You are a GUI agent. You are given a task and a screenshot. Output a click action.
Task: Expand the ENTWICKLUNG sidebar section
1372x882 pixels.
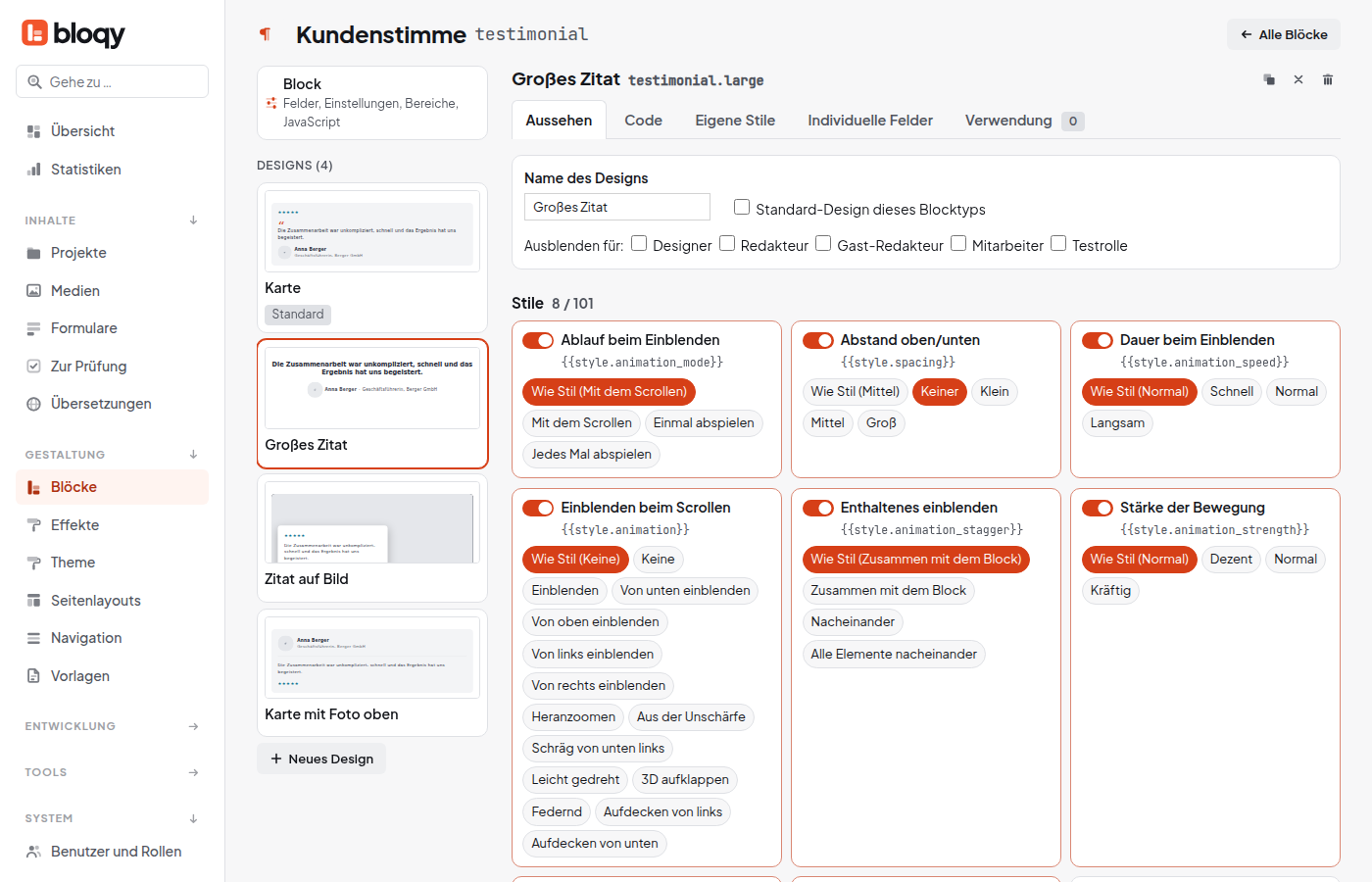[193, 726]
